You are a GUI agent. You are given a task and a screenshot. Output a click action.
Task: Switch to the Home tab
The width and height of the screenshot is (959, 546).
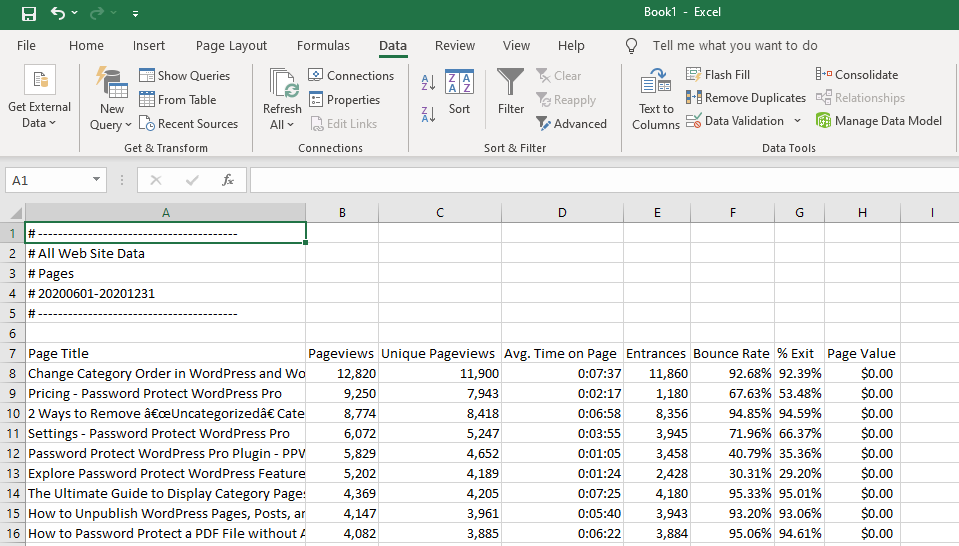[x=86, y=46]
